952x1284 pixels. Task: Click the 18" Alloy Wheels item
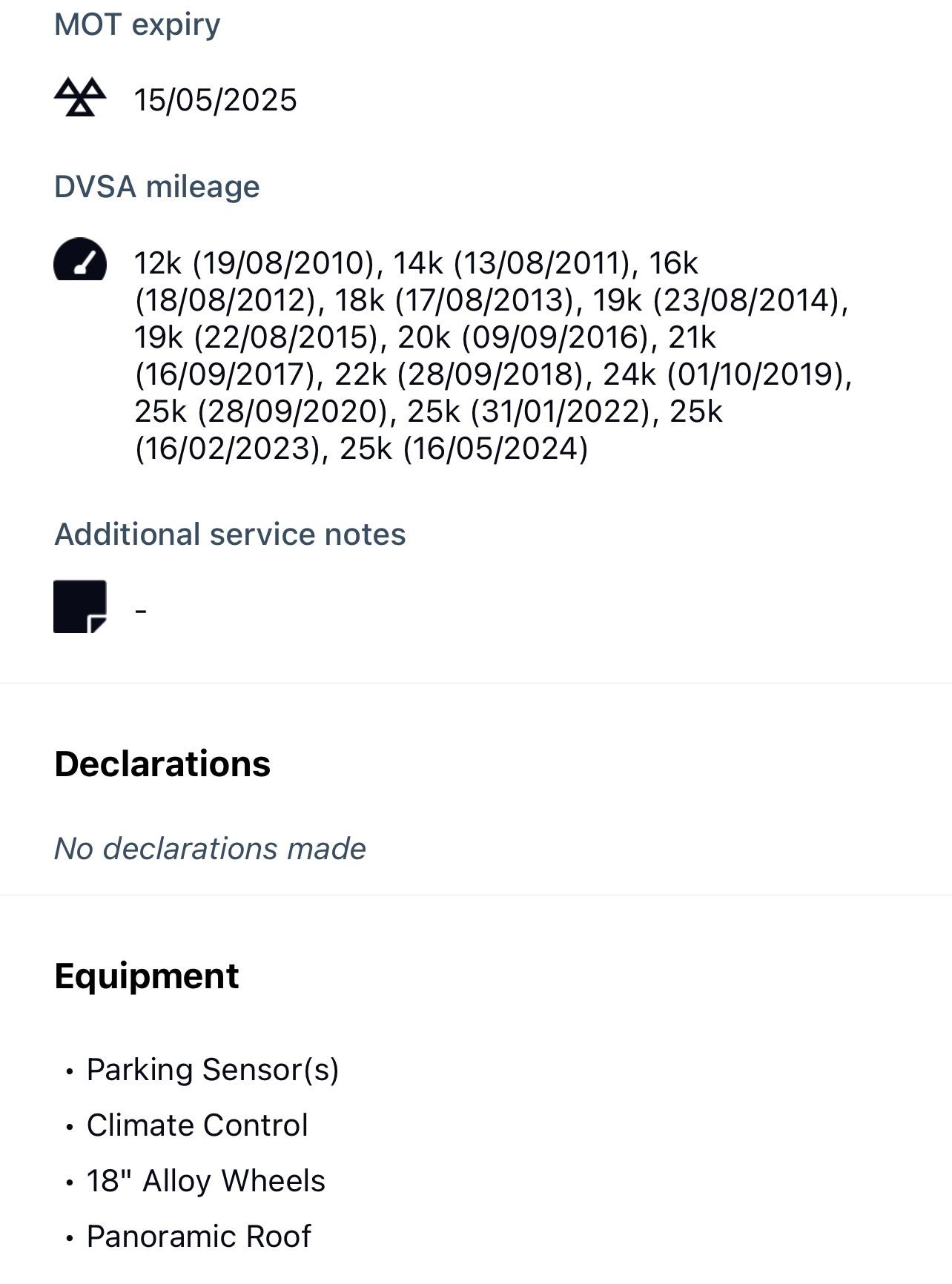click(206, 1181)
